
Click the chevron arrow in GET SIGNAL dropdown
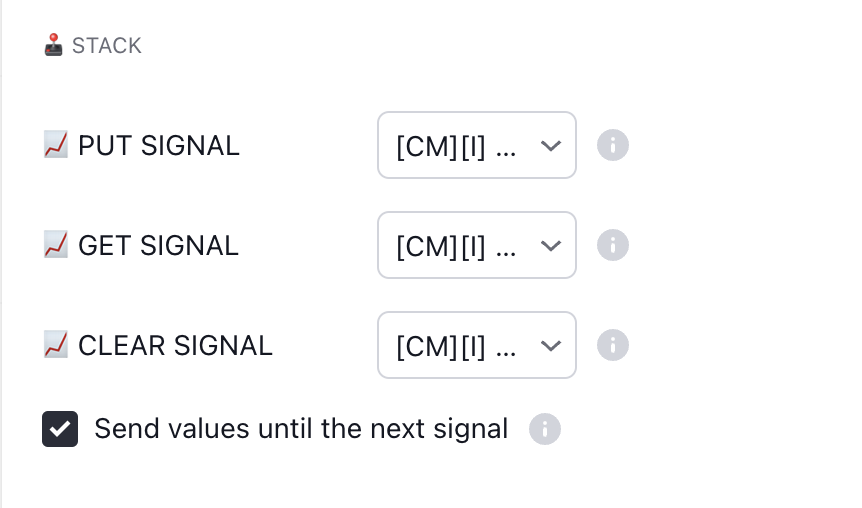[550, 246]
